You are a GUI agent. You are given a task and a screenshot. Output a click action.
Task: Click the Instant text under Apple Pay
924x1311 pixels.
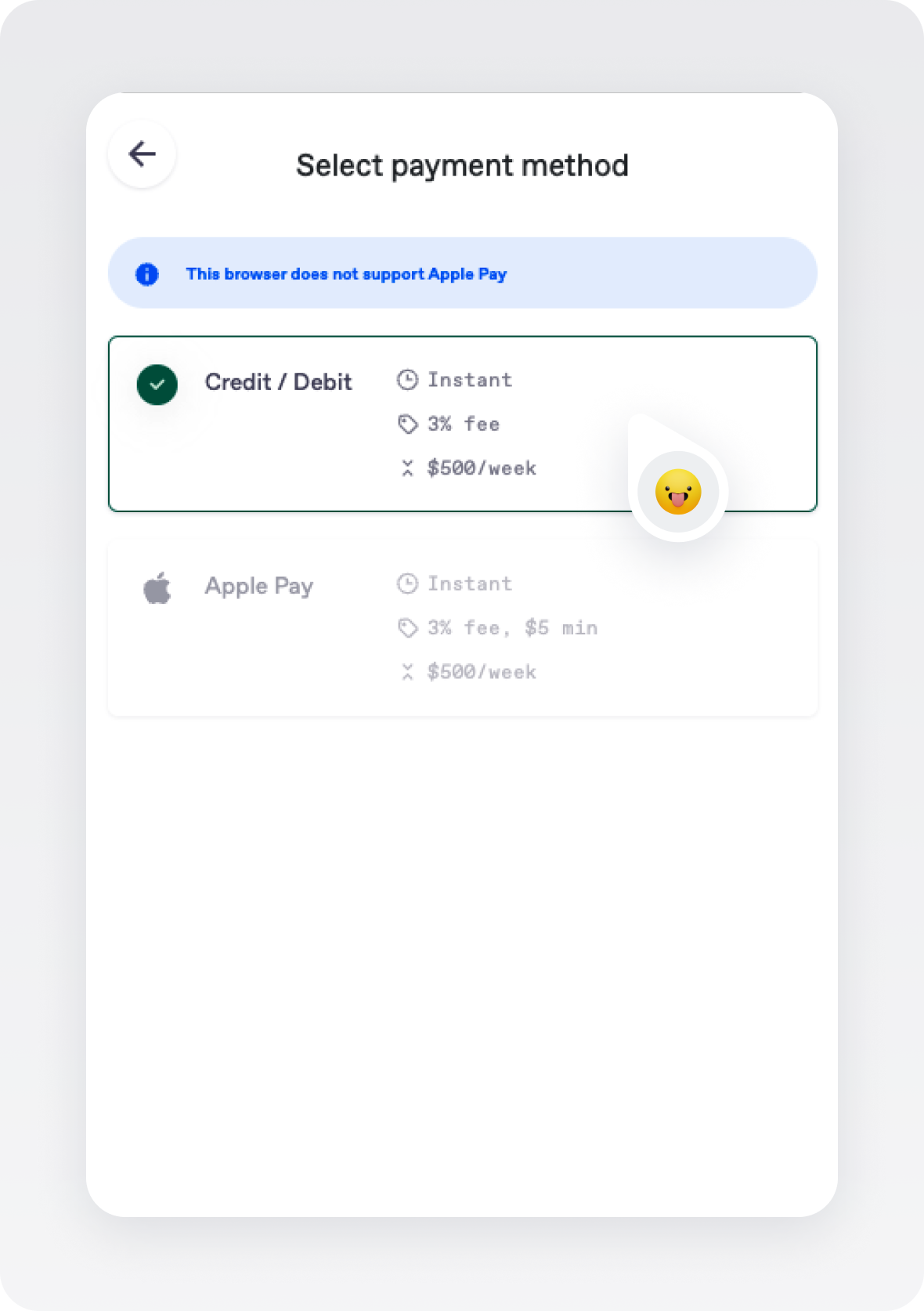pos(470,583)
